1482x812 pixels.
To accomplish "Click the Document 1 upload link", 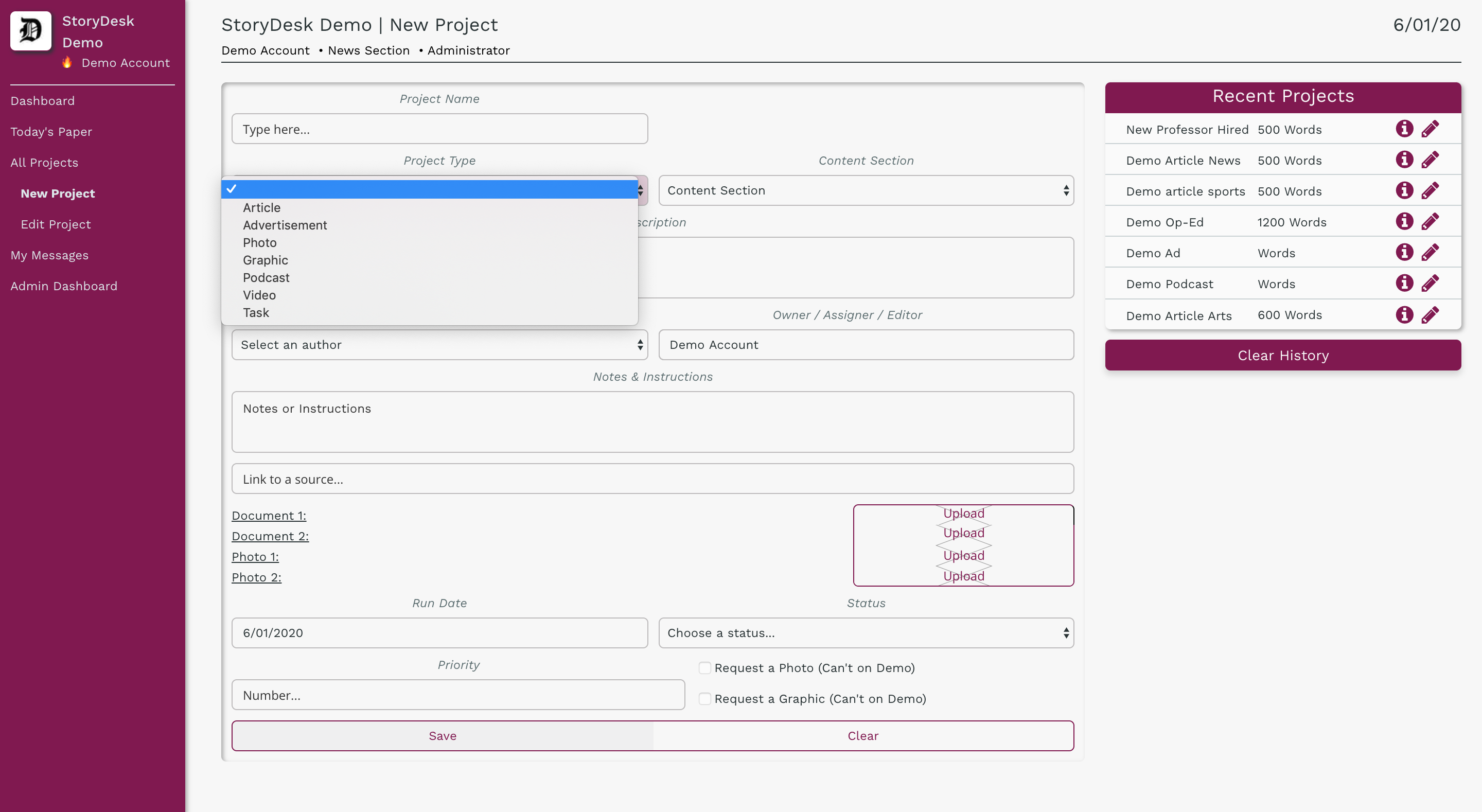I will coord(964,514).
